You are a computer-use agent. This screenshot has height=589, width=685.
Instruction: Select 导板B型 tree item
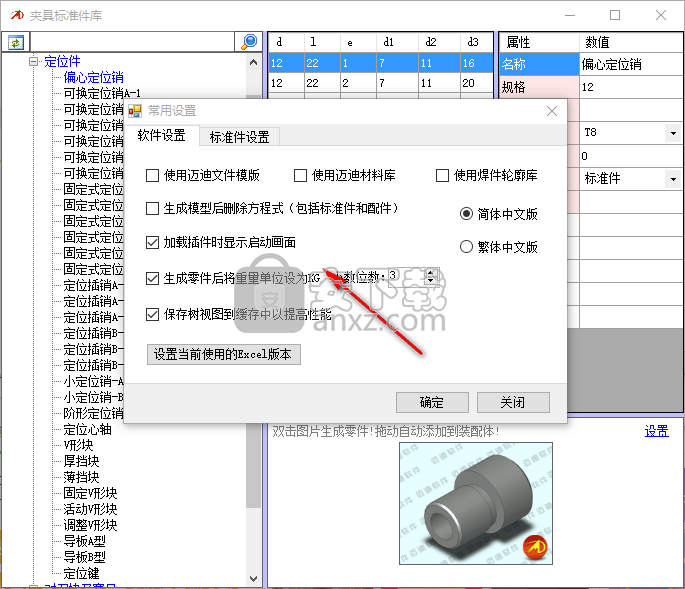pyautogui.click(x=84, y=558)
